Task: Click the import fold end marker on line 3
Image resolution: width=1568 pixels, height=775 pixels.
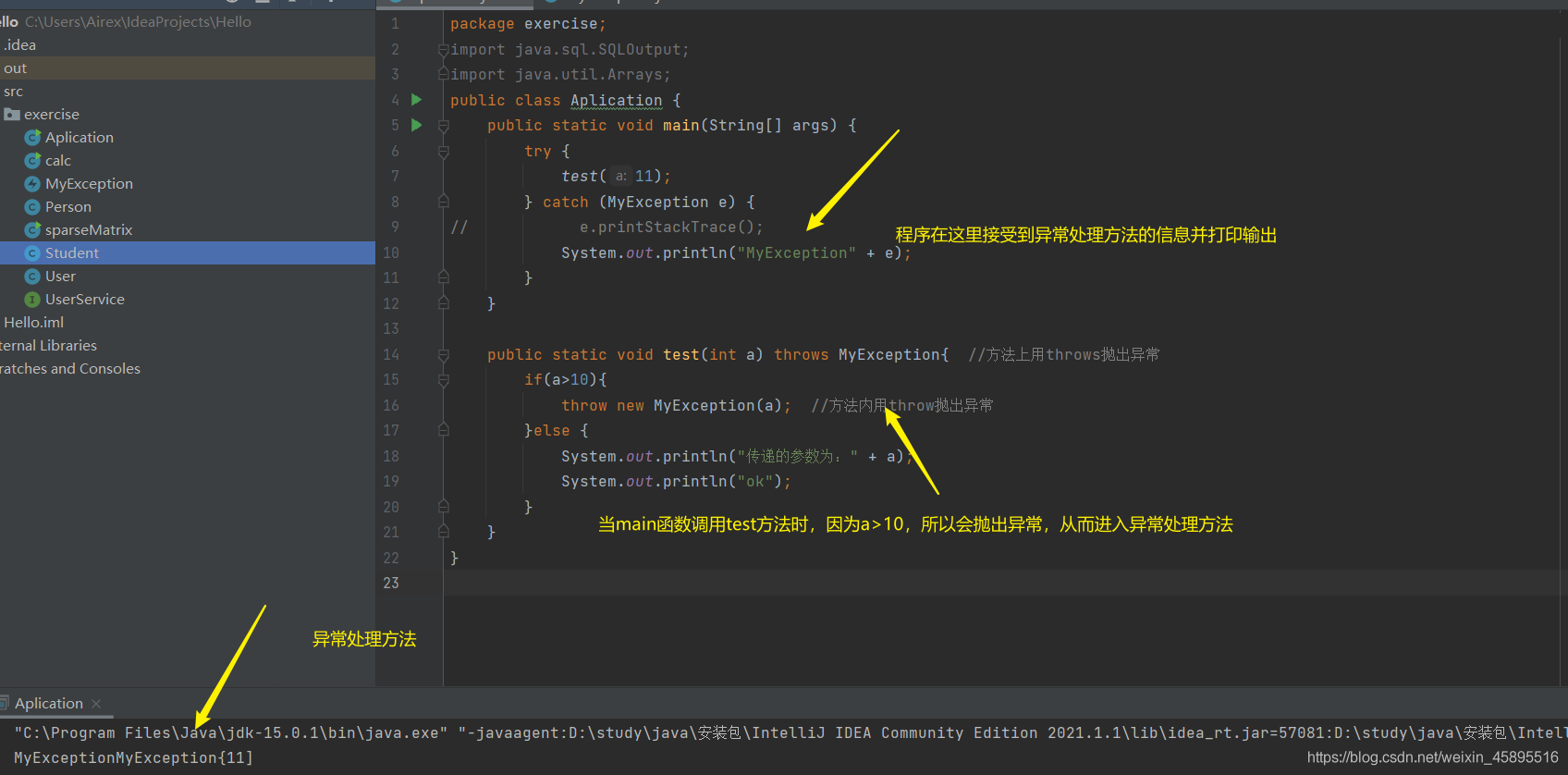Action: (x=444, y=72)
